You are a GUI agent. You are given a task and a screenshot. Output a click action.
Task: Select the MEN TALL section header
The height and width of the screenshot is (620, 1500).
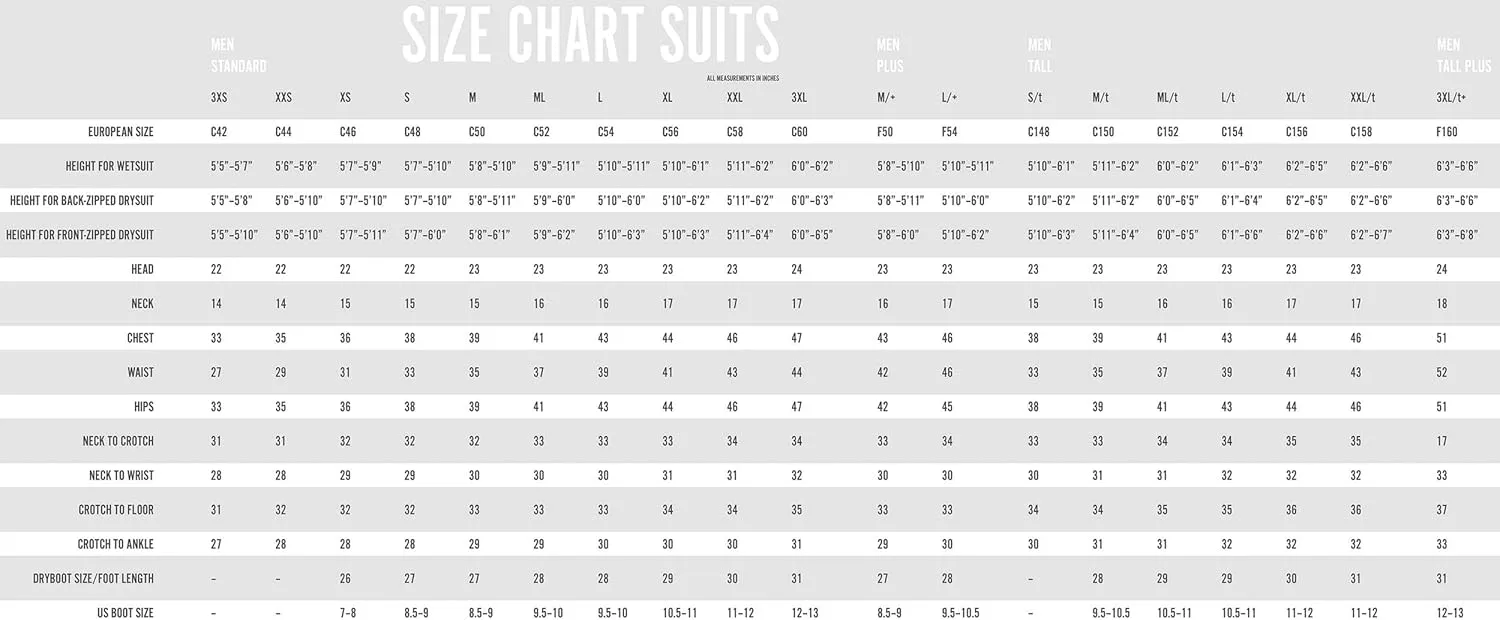pyautogui.click(x=1040, y=56)
